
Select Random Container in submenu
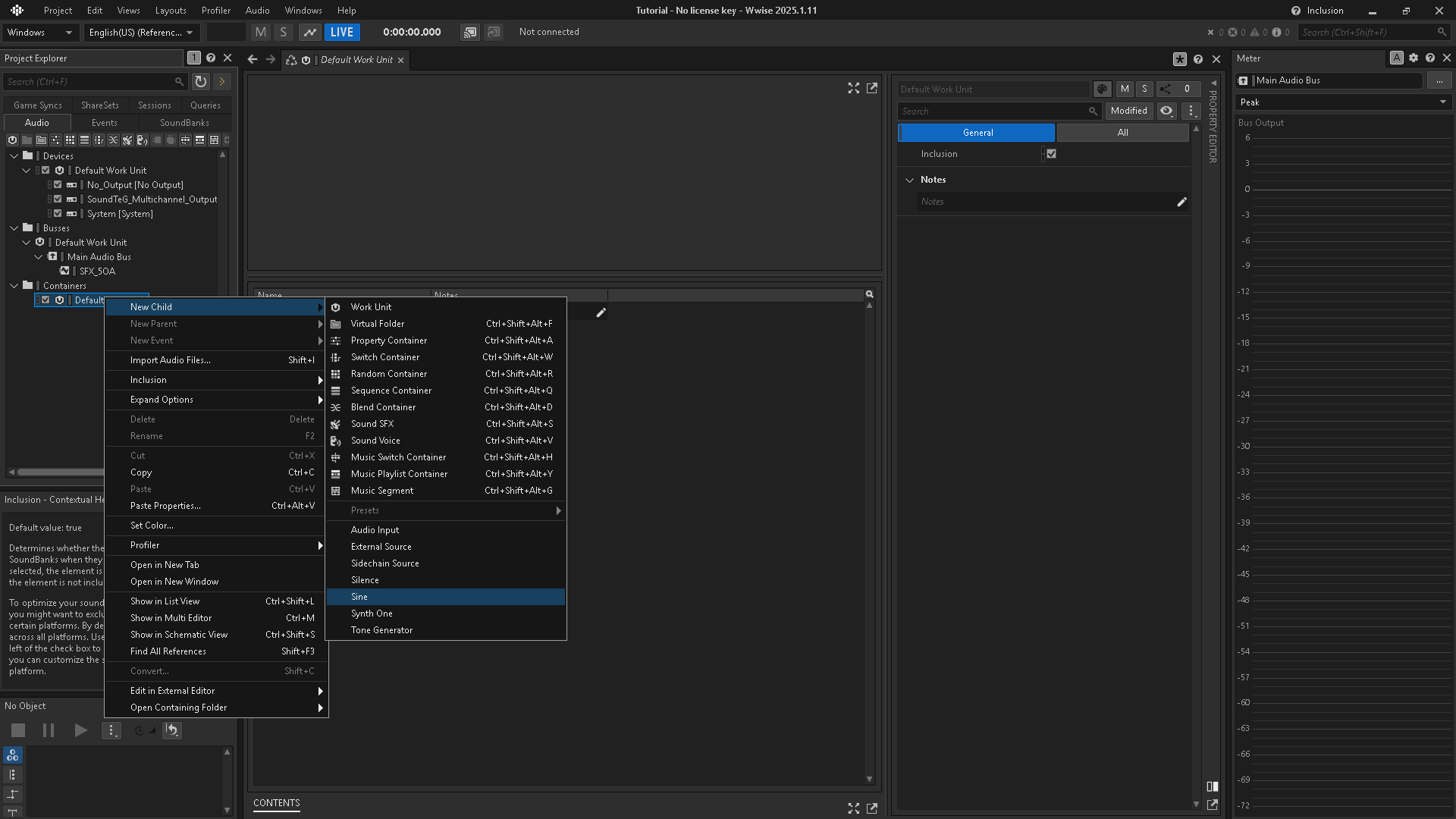(446, 374)
